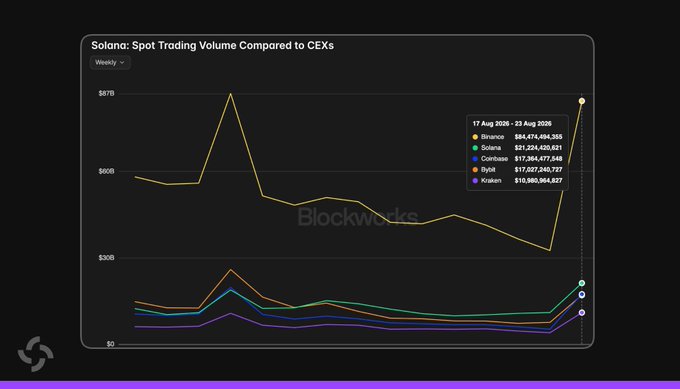680x389 pixels.
Task: Click the value "$17,027,240,727"
Action: tap(538, 170)
